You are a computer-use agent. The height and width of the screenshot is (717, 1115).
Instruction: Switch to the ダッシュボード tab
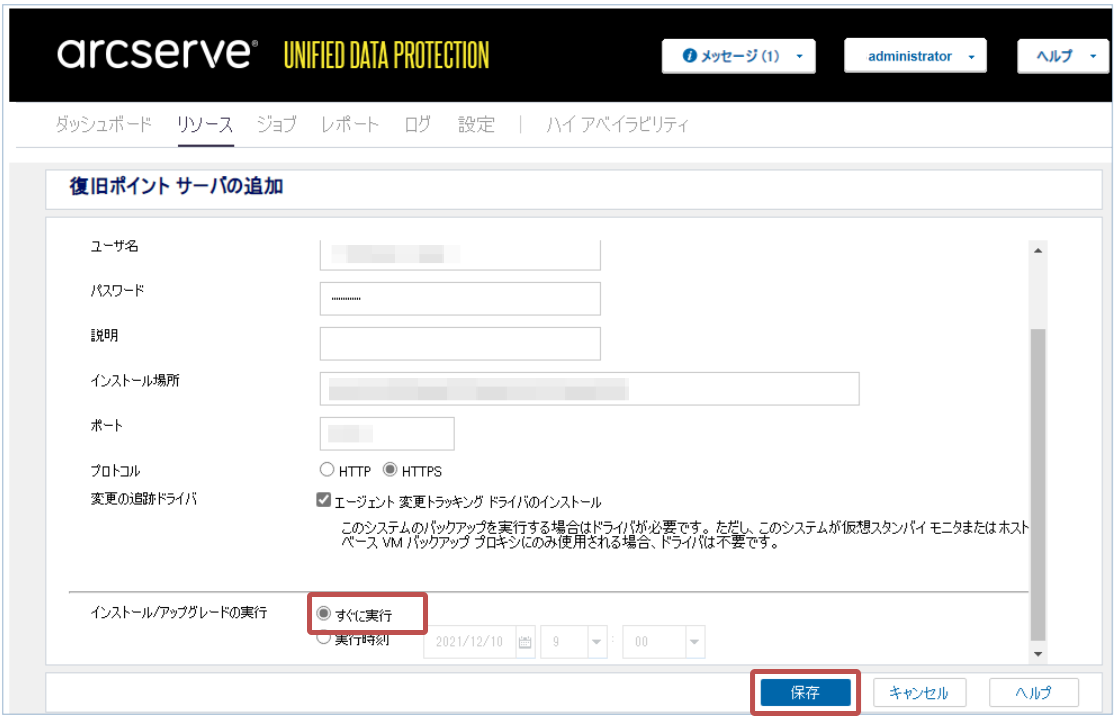tap(103, 125)
